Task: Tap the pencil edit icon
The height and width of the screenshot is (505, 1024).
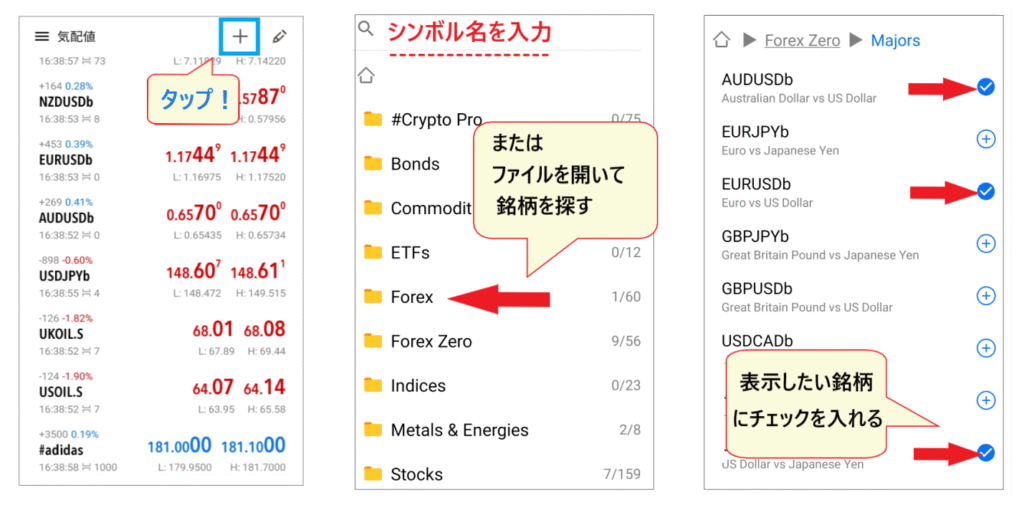Action: tap(279, 37)
